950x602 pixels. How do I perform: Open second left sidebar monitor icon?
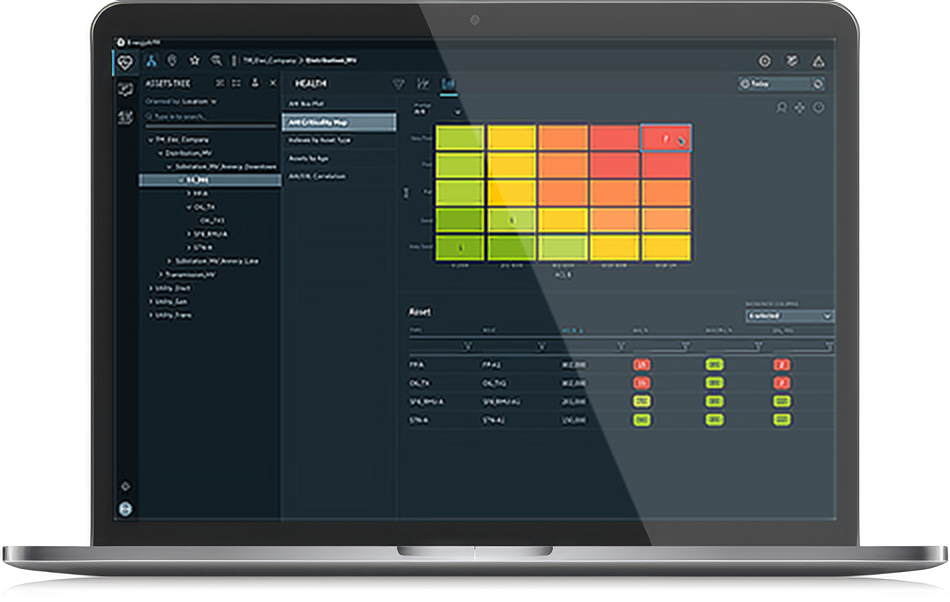(x=125, y=90)
